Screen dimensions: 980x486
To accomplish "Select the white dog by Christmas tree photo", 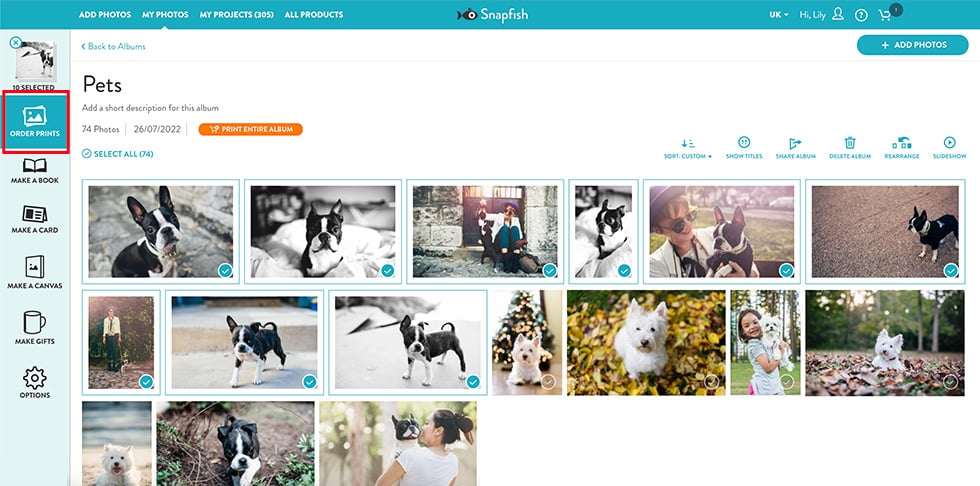I will (x=546, y=381).
